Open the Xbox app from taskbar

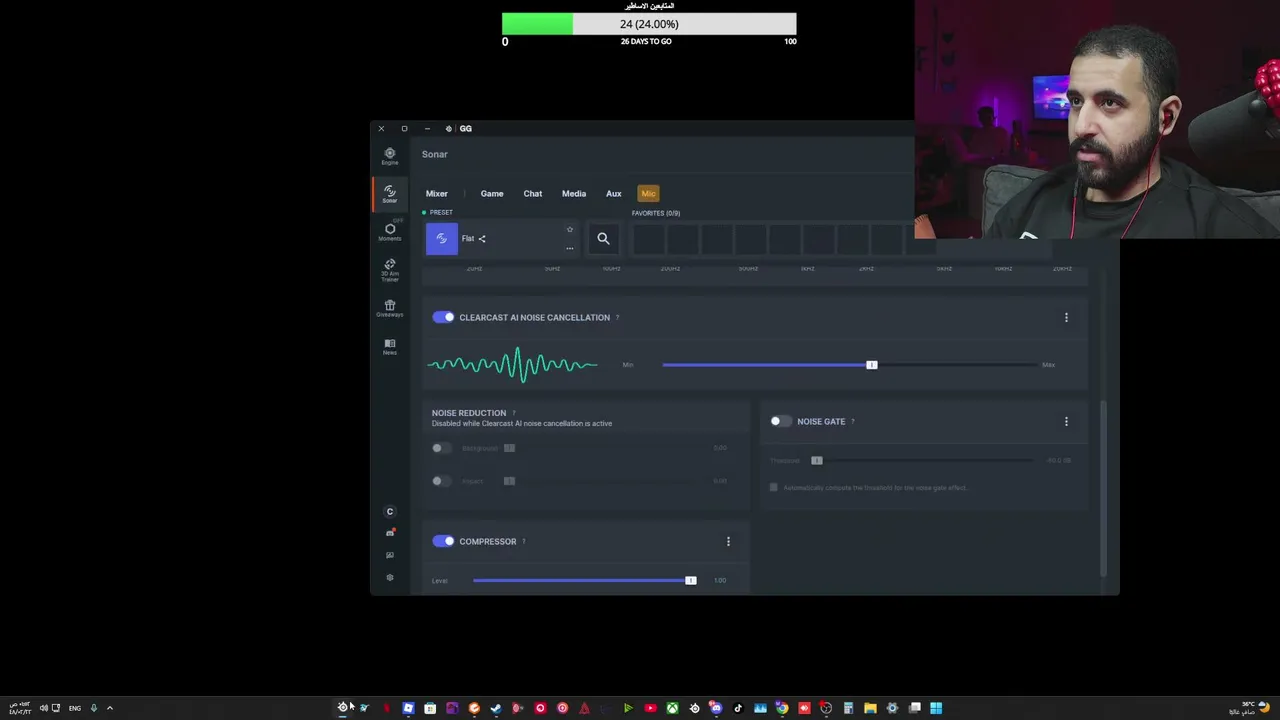(x=672, y=708)
